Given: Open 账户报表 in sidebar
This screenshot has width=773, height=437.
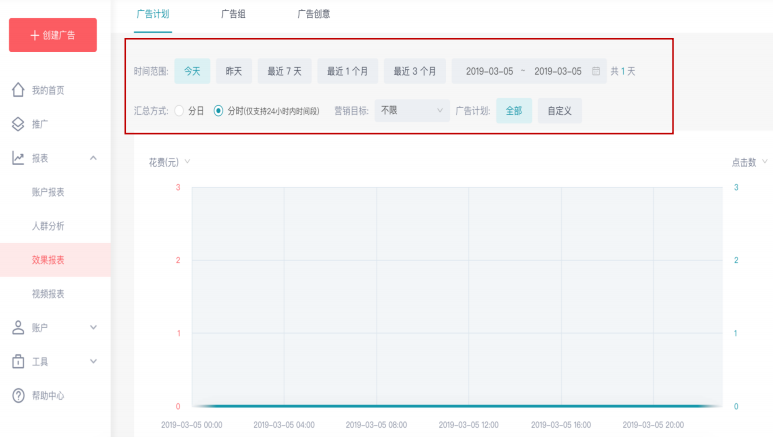Looking at the screenshot, I should pyautogui.click(x=48, y=192).
